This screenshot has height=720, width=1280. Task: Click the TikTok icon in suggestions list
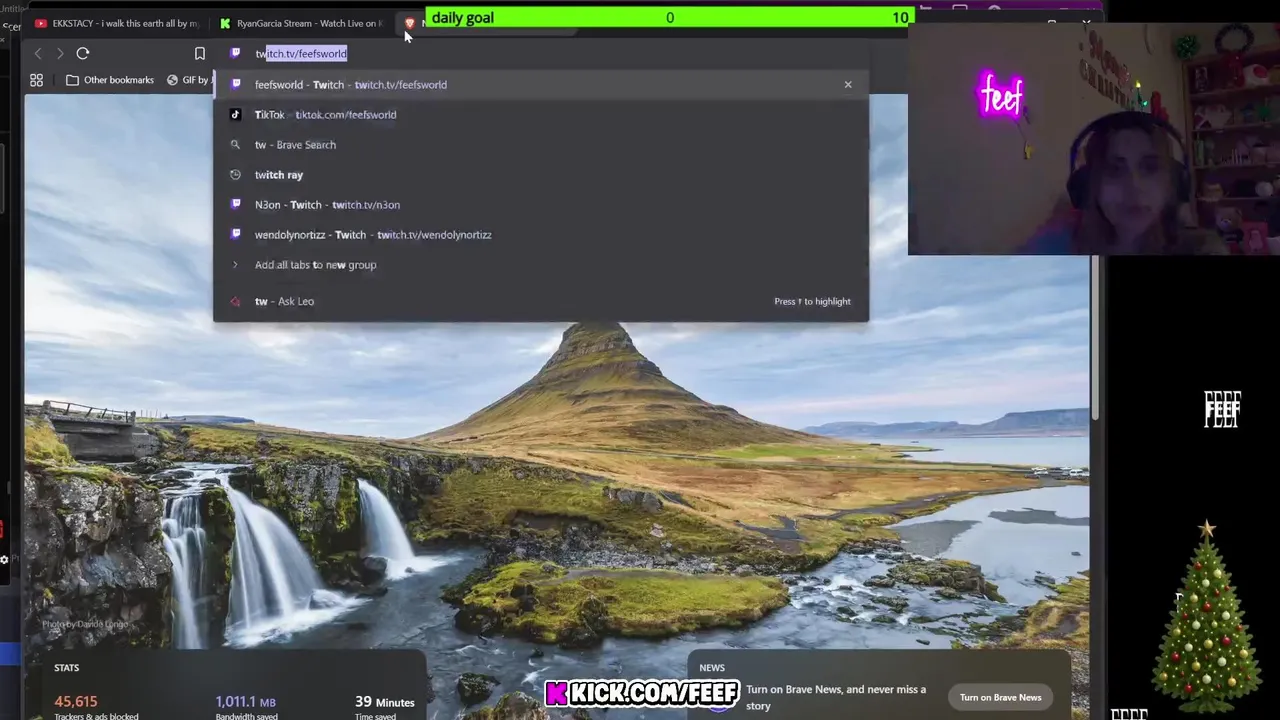236,114
